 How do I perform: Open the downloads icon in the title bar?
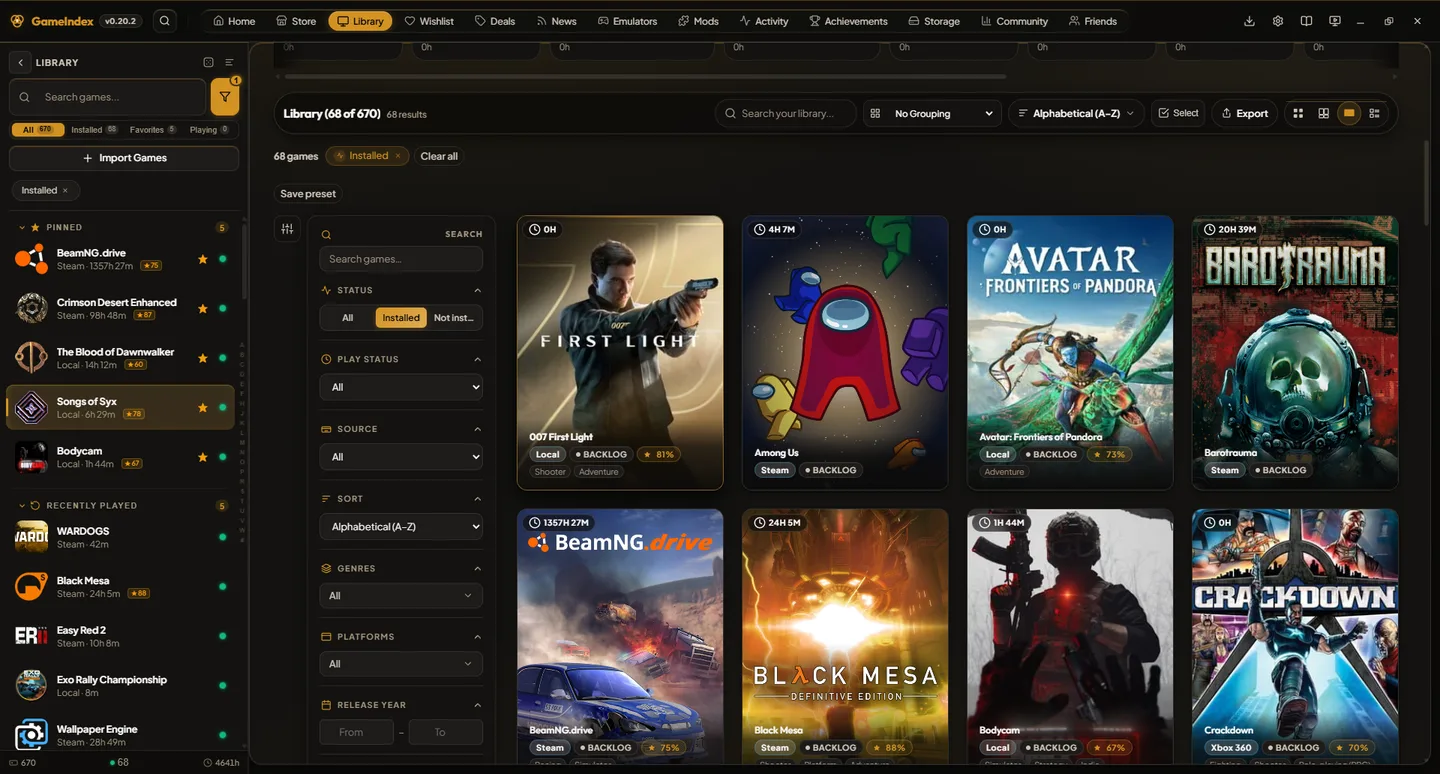pos(1249,21)
